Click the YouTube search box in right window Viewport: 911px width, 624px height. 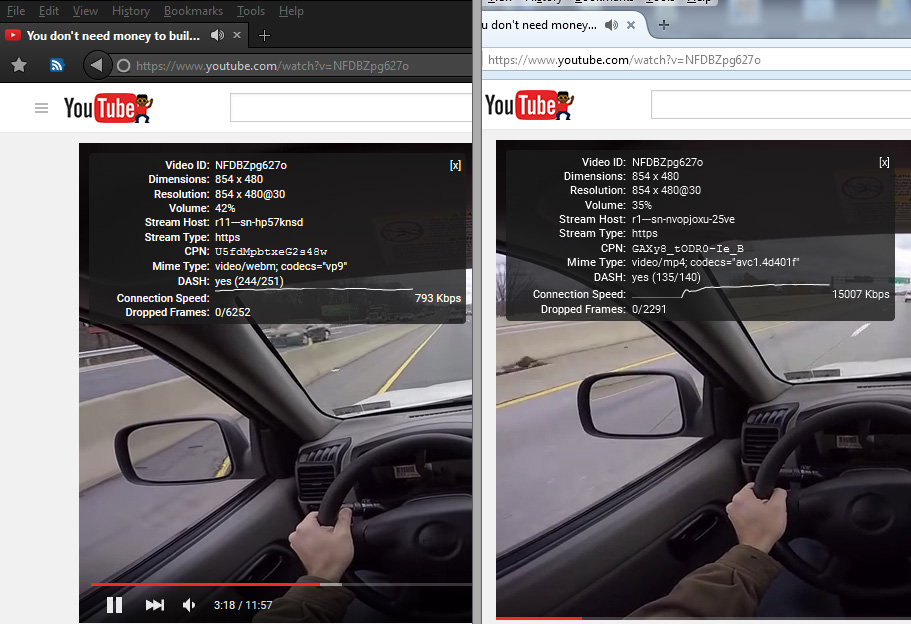coord(781,105)
